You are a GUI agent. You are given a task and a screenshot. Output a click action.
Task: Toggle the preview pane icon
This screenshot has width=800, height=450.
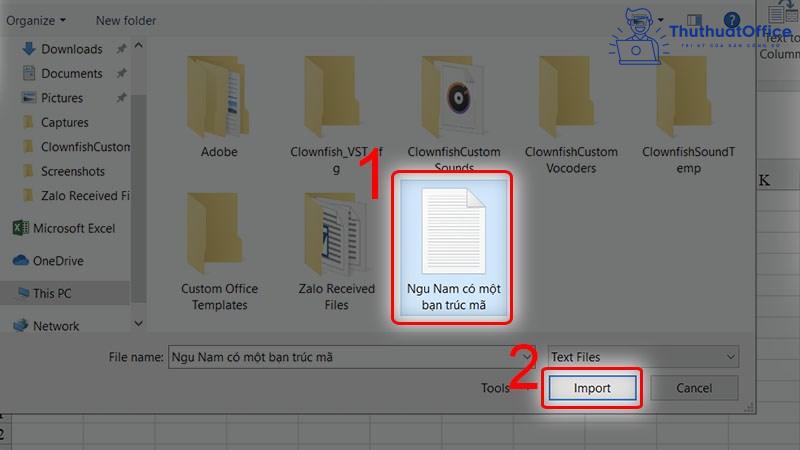[x=694, y=20]
